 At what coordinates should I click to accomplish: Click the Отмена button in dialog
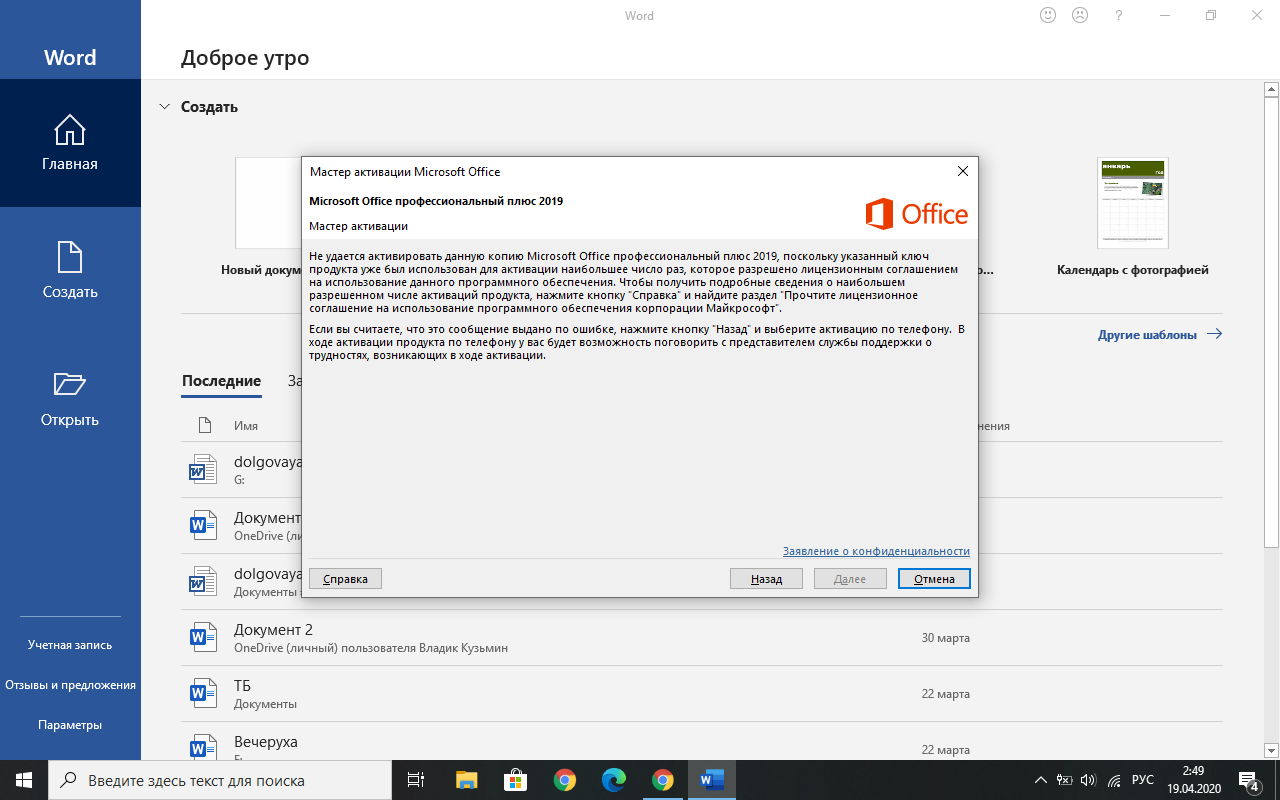[934, 579]
